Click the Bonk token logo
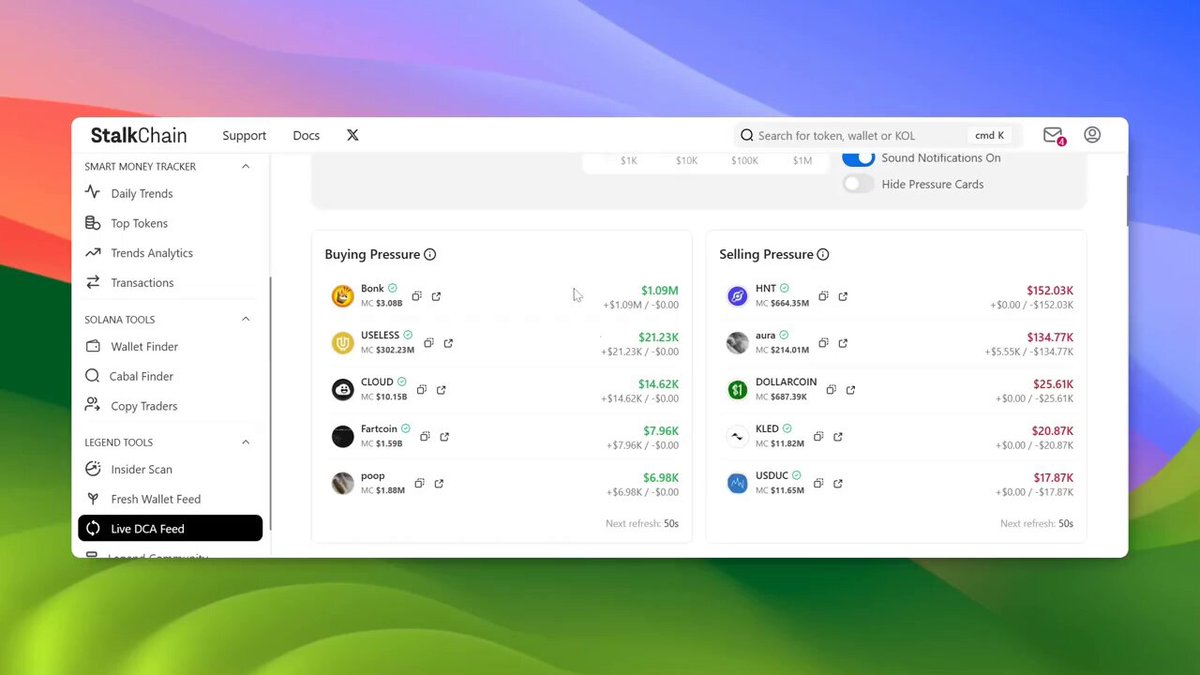Image resolution: width=1200 pixels, height=675 pixels. click(343, 296)
